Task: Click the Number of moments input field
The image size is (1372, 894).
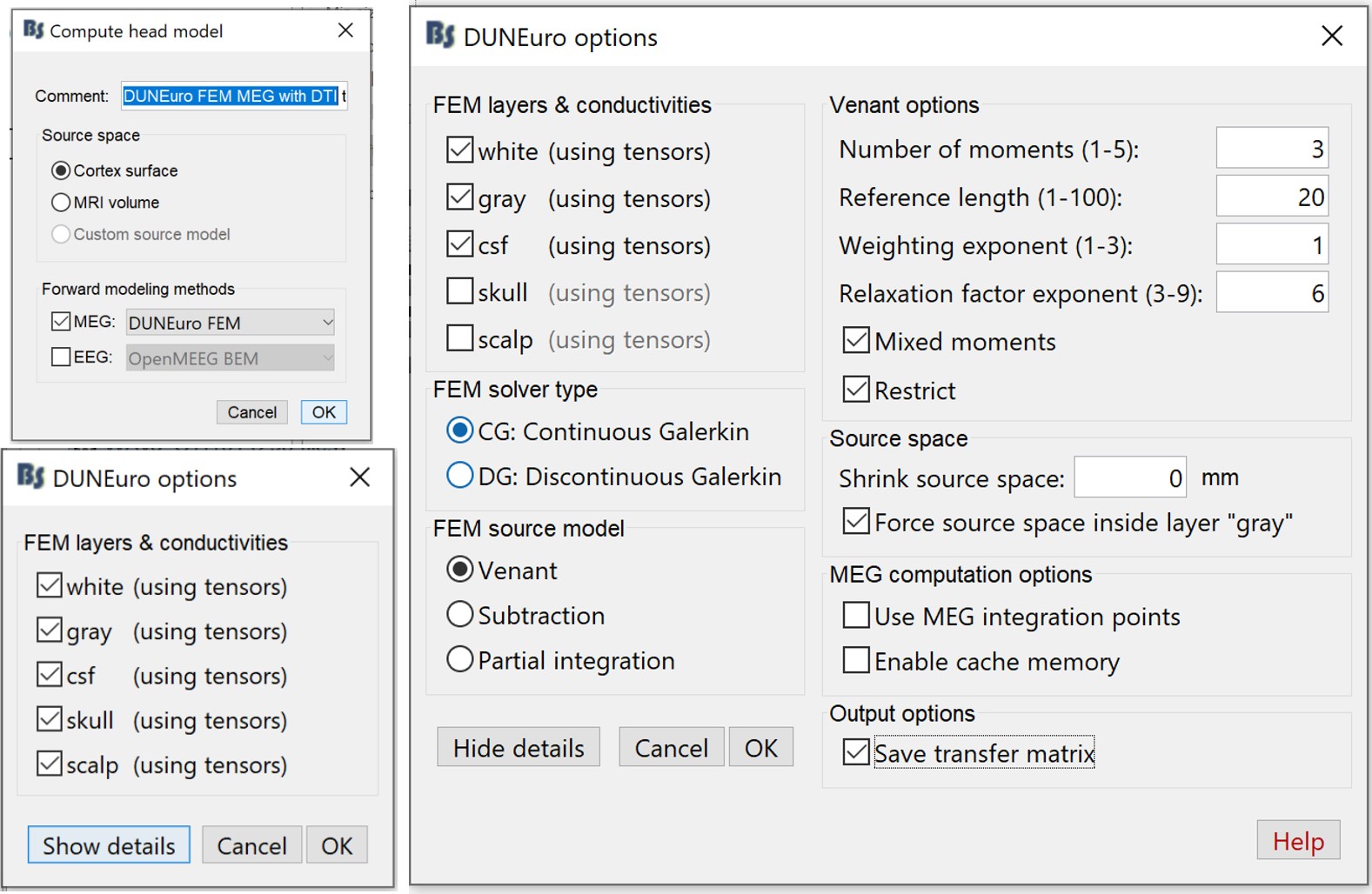Action: point(1272,149)
